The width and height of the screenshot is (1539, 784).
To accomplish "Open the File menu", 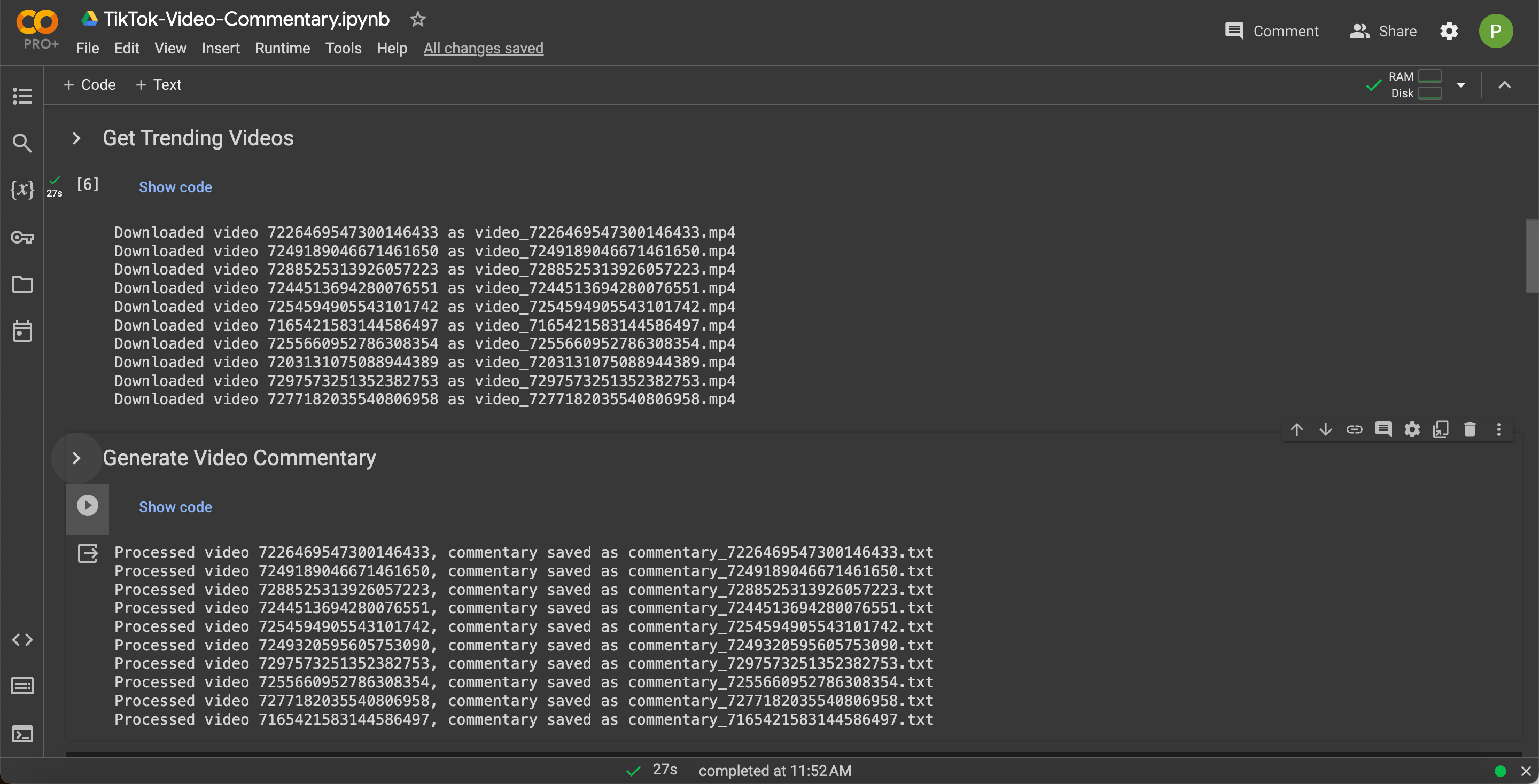I will (87, 49).
